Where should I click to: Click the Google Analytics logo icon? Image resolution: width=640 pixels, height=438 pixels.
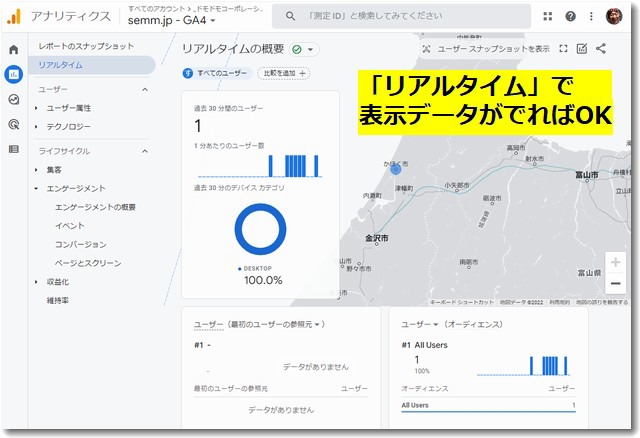coord(14,16)
